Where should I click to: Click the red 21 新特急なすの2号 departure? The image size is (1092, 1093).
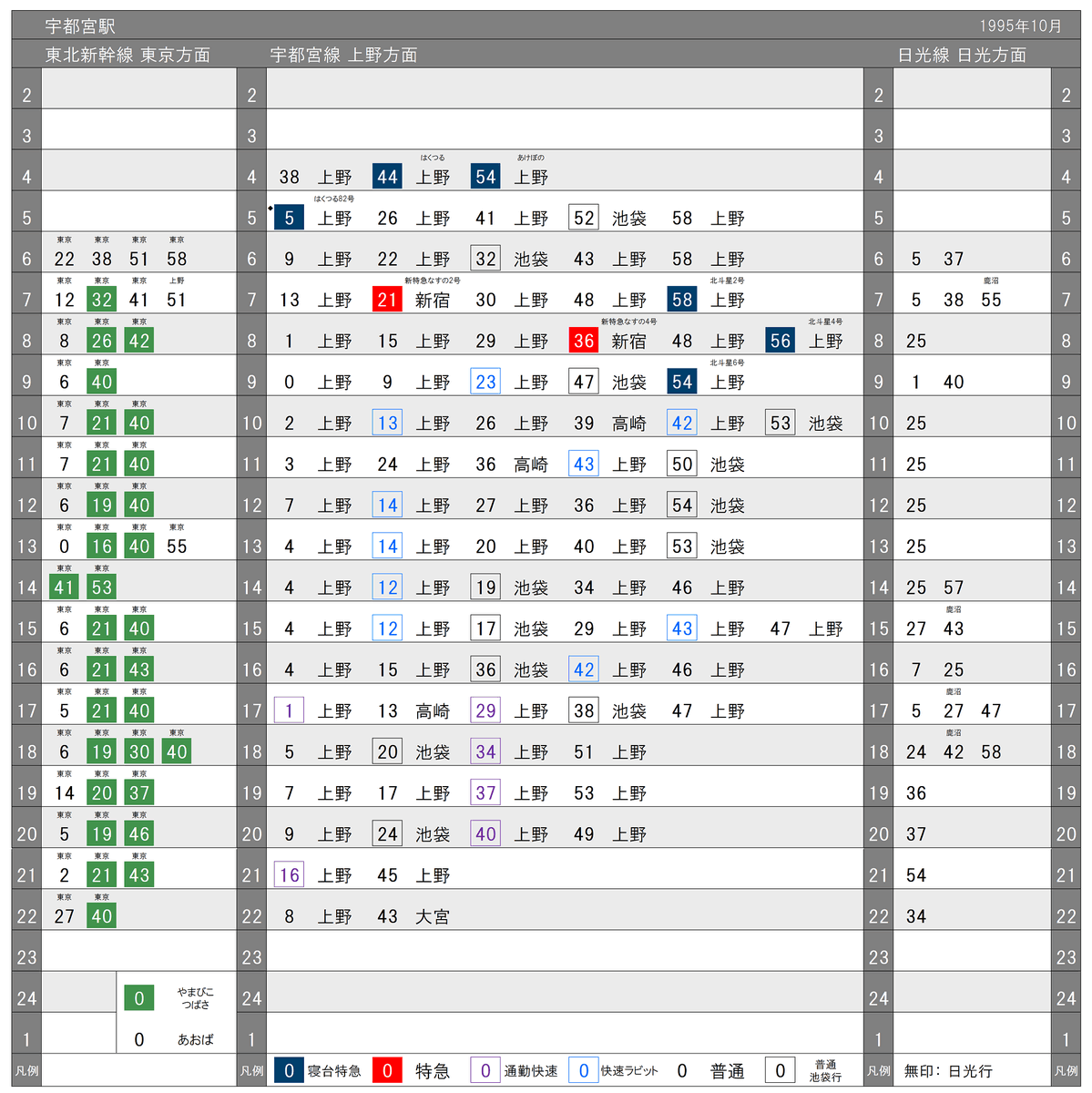(387, 300)
